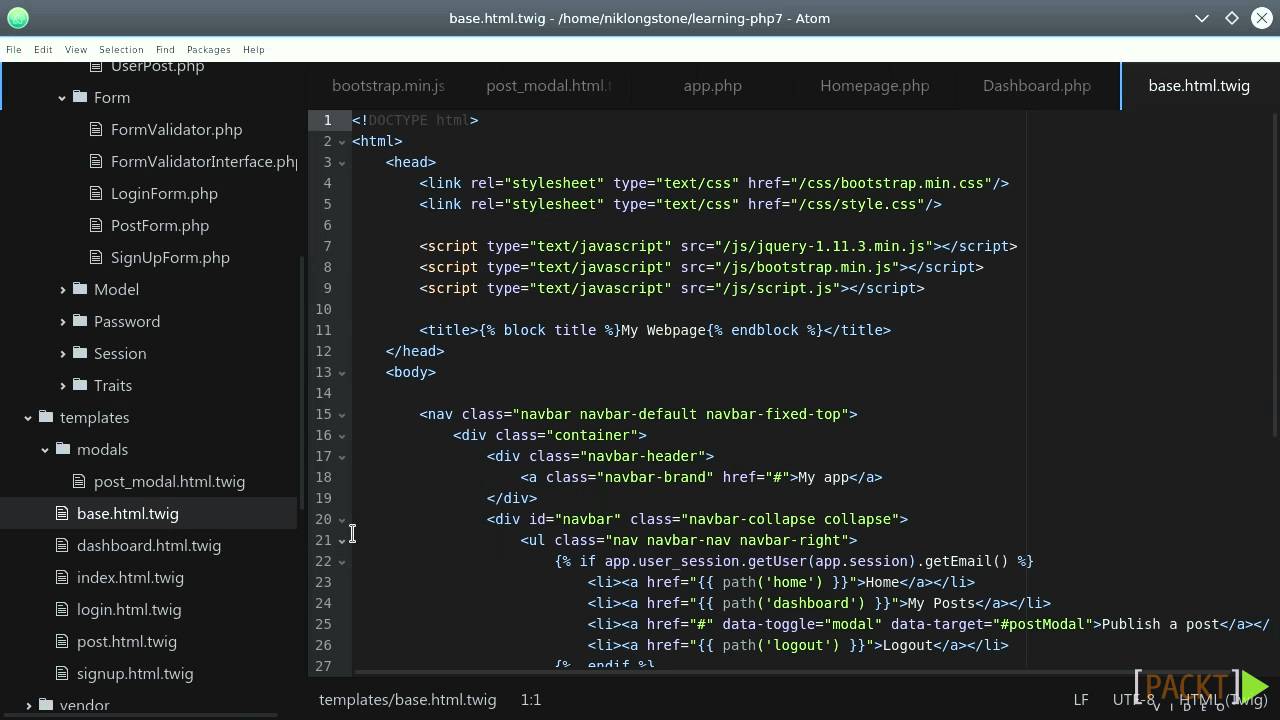The width and height of the screenshot is (1280, 720).
Task: Click the folder icon of the Password directory
Action: coord(80,321)
